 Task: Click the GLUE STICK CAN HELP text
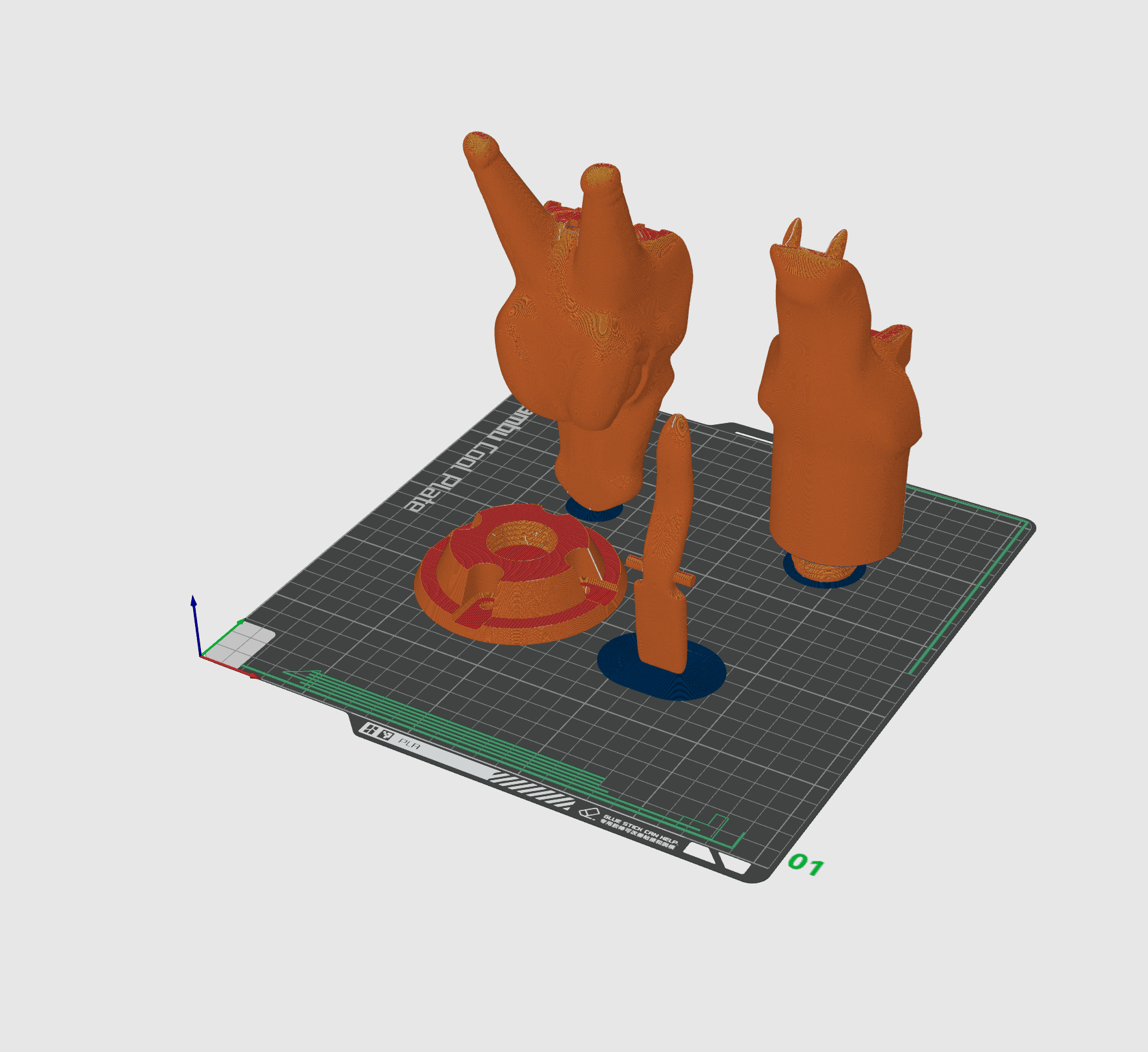click(640, 830)
